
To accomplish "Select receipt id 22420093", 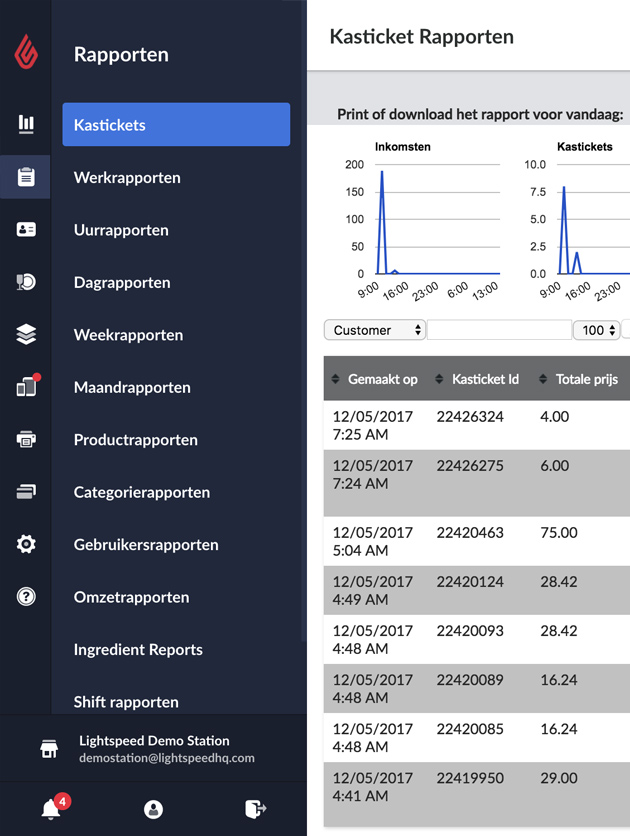I will pos(470,631).
